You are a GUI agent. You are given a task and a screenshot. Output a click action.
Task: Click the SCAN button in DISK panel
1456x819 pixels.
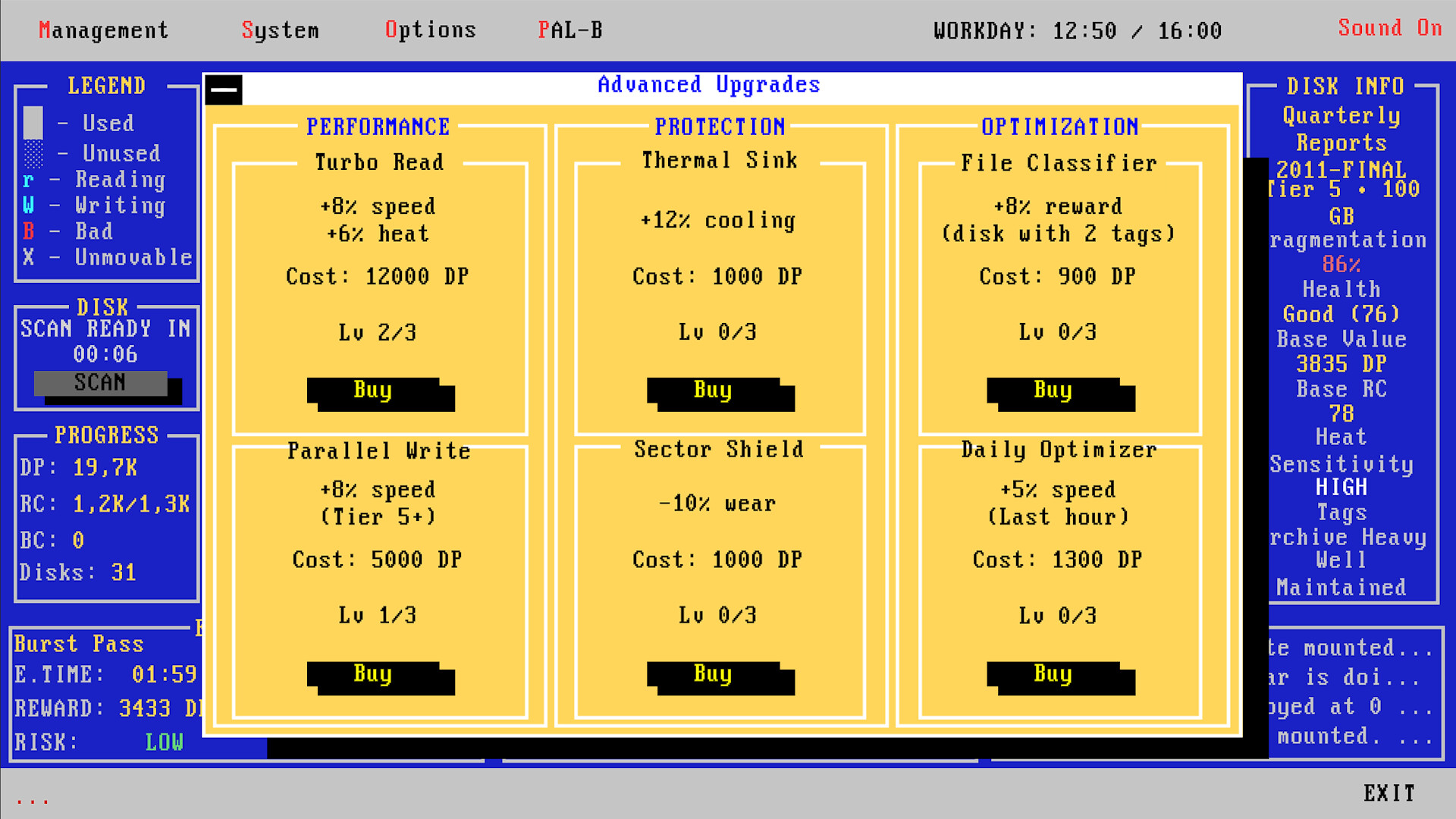click(x=101, y=383)
